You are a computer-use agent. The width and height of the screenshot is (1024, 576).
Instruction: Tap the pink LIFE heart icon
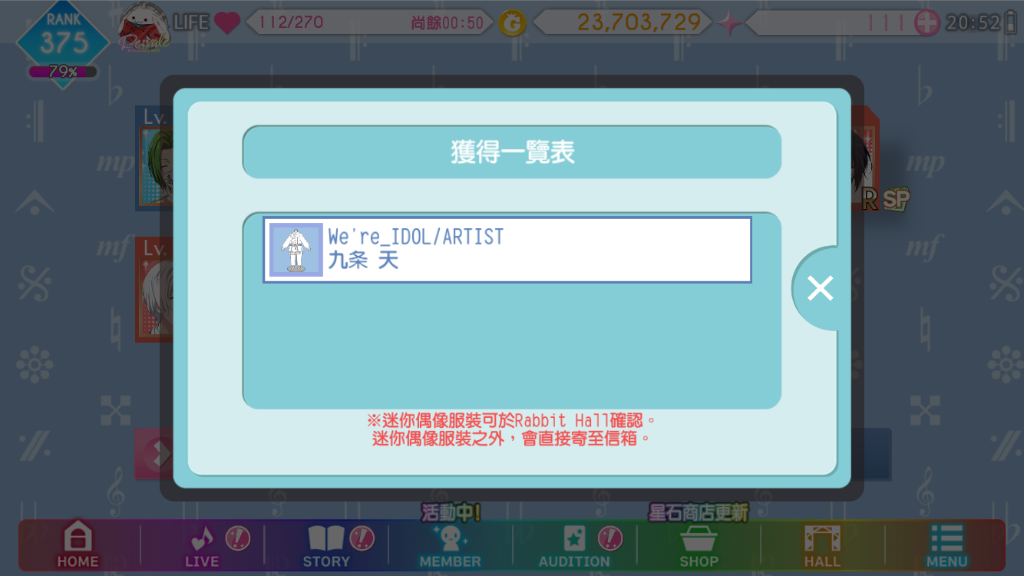(227, 23)
